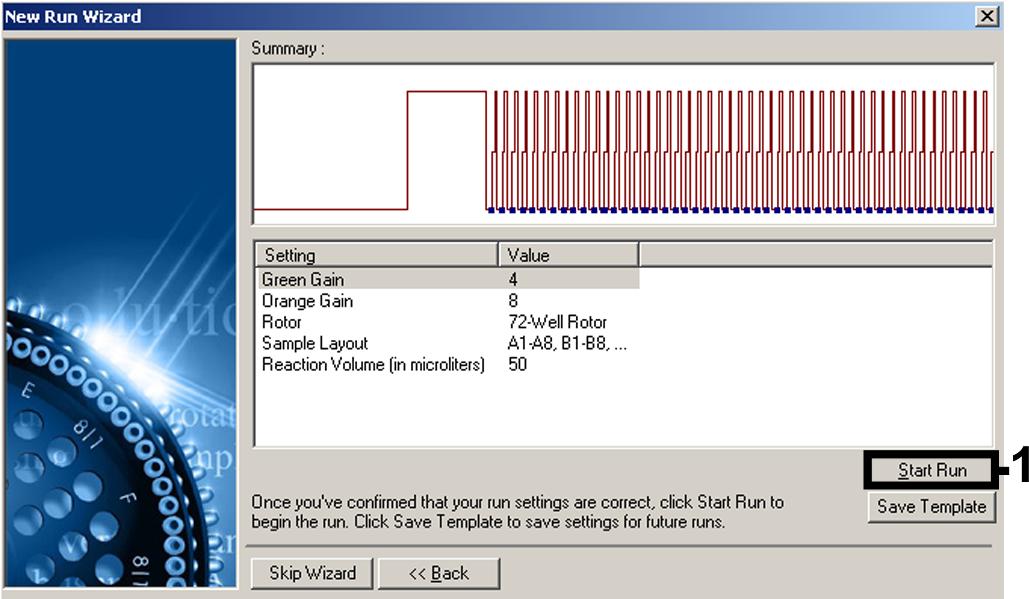Click the Orange Gain value 8

click(513, 300)
